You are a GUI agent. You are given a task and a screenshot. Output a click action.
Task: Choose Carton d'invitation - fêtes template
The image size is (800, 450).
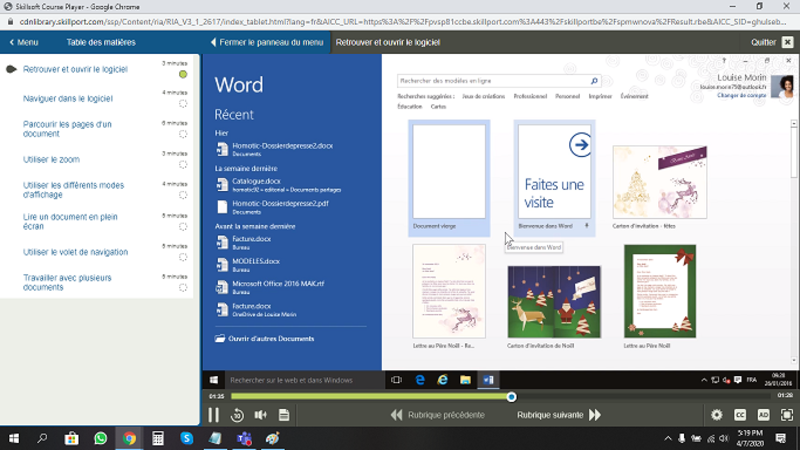(x=660, y=187)
